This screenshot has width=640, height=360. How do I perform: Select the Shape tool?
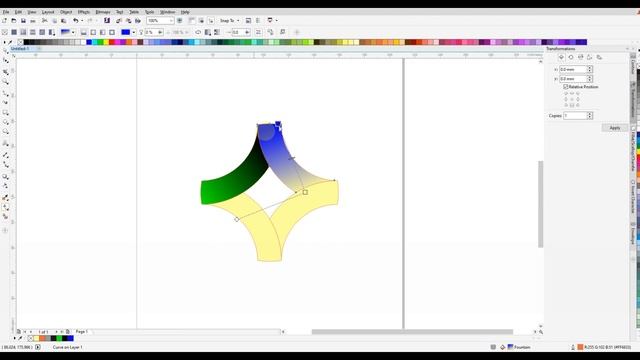coord(6,60)
